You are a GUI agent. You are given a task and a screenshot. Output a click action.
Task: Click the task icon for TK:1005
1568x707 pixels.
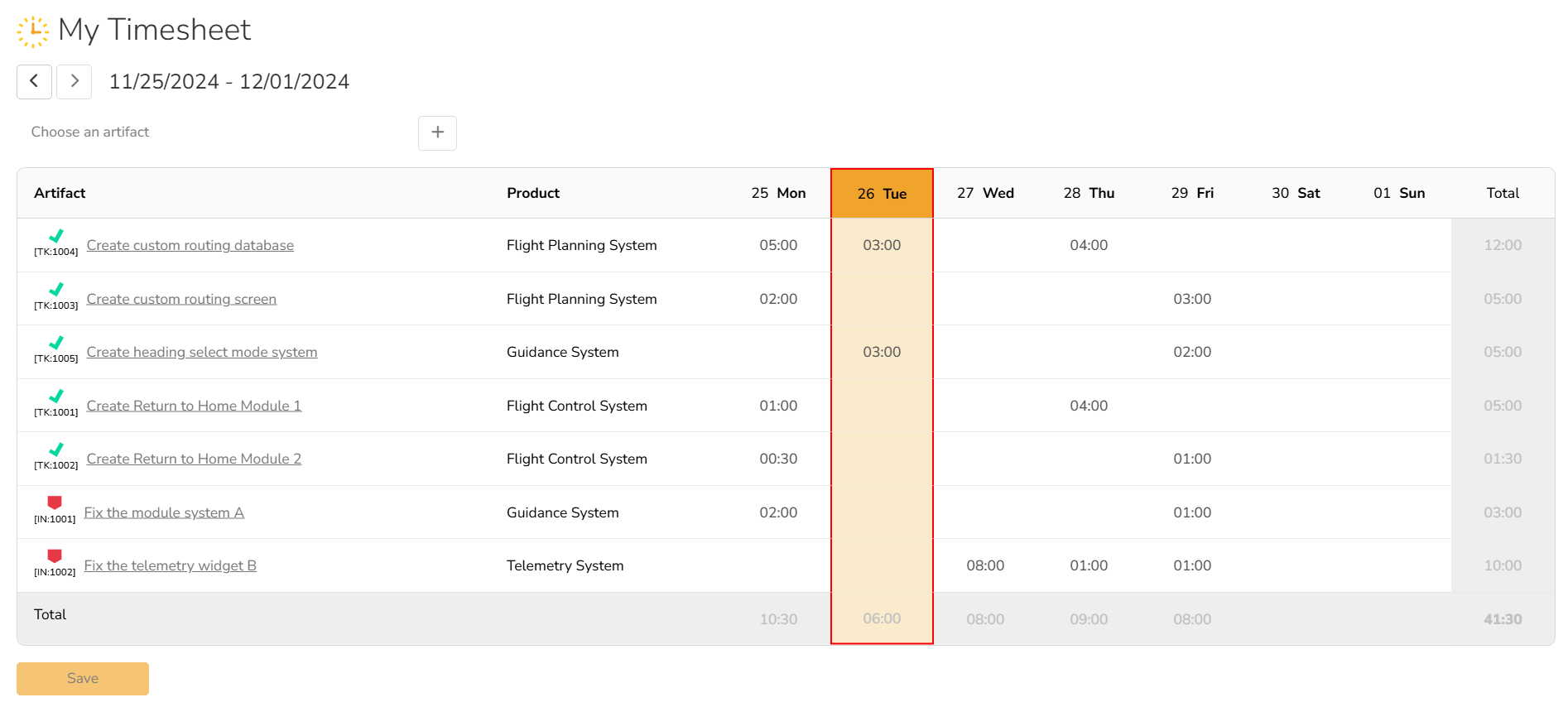pos(56,344)
